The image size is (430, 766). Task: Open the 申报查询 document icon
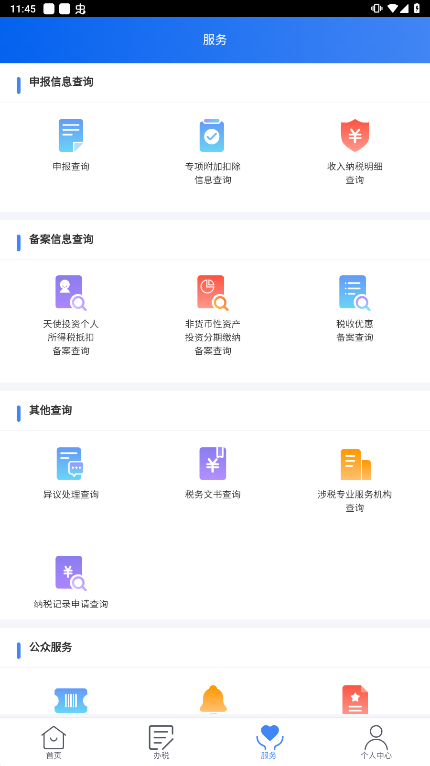click(71, 135)
